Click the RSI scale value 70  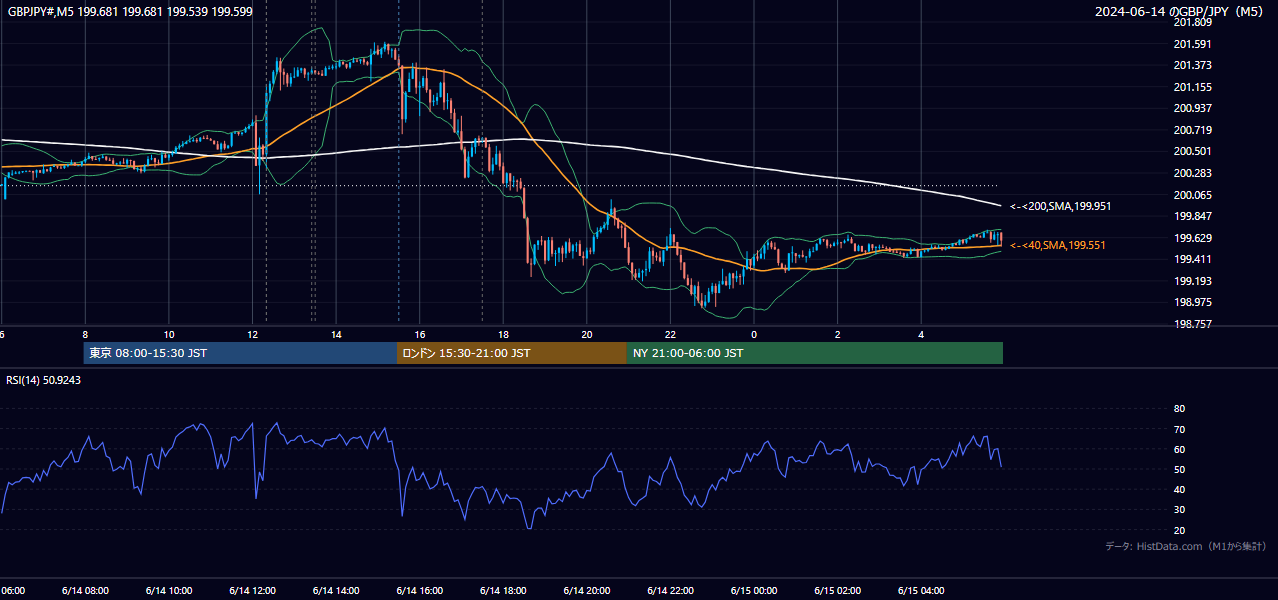tap(1179, 429)
